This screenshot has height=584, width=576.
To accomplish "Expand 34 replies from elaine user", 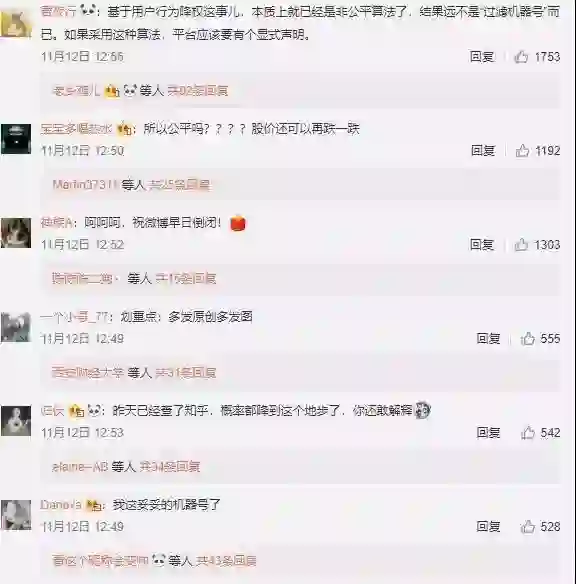I will pos(170,466).
